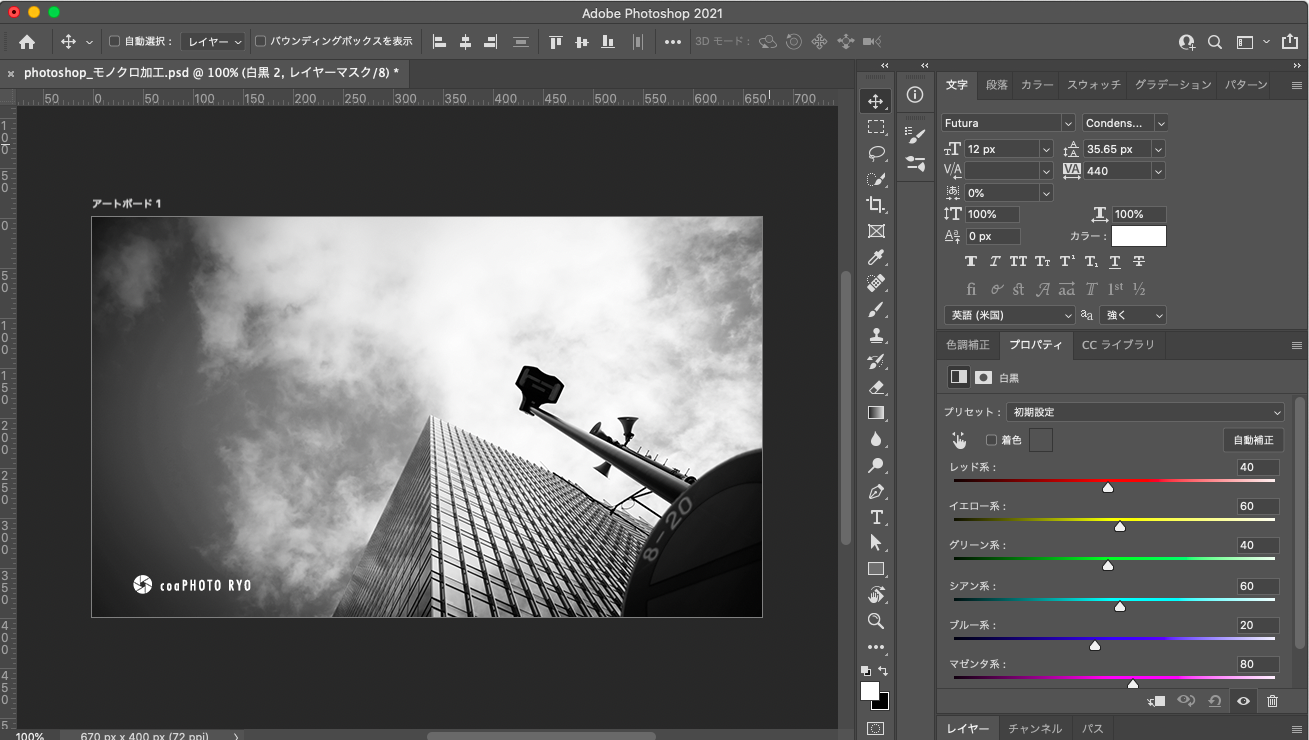Select the Horizontal Type tool
This screenshot has width=1309, height=740.
pyautogui.click(x=876, y=517)
